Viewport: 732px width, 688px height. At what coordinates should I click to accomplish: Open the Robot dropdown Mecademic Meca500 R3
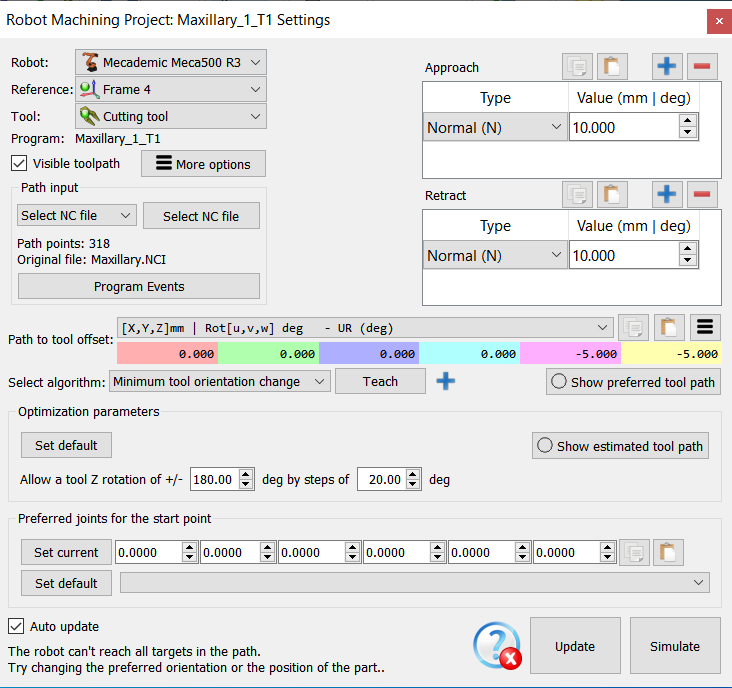click(171, 62)
